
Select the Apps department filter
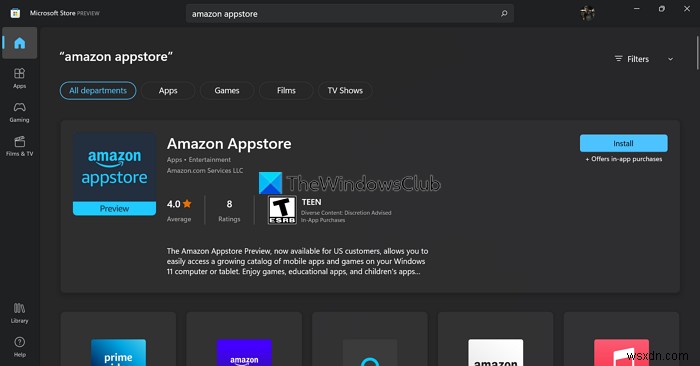168,91
